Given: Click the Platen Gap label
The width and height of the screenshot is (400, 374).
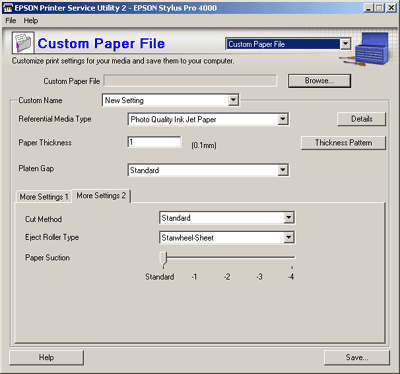Looking at the screenshot, I should 36,169.
